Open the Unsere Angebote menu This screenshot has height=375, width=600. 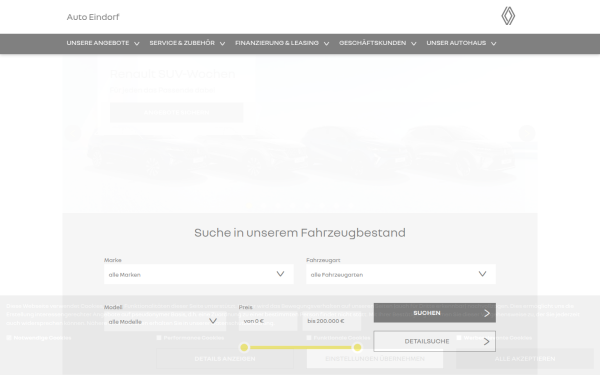click(103, 43)
